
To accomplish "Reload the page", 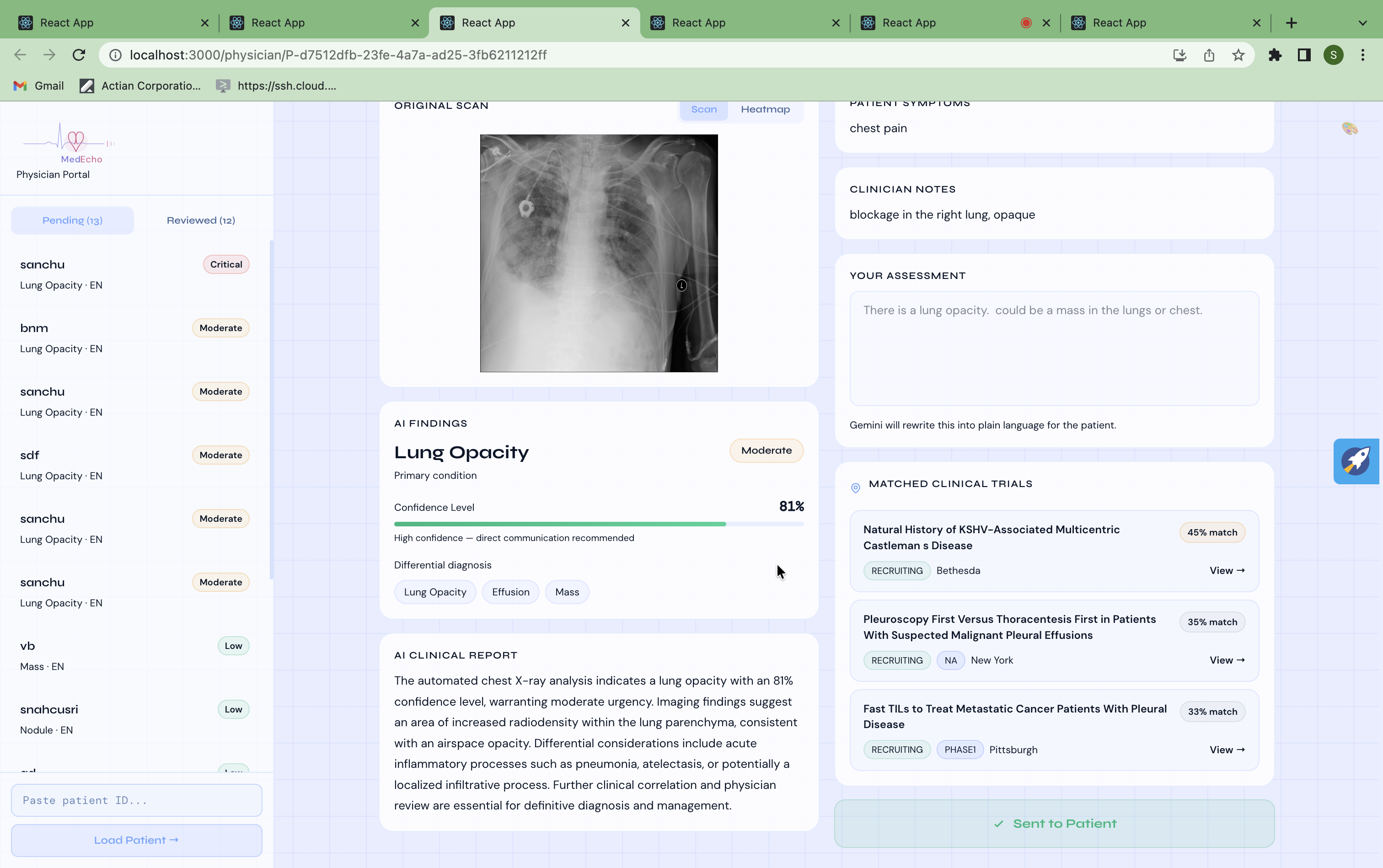I will (x=79, y=55).
